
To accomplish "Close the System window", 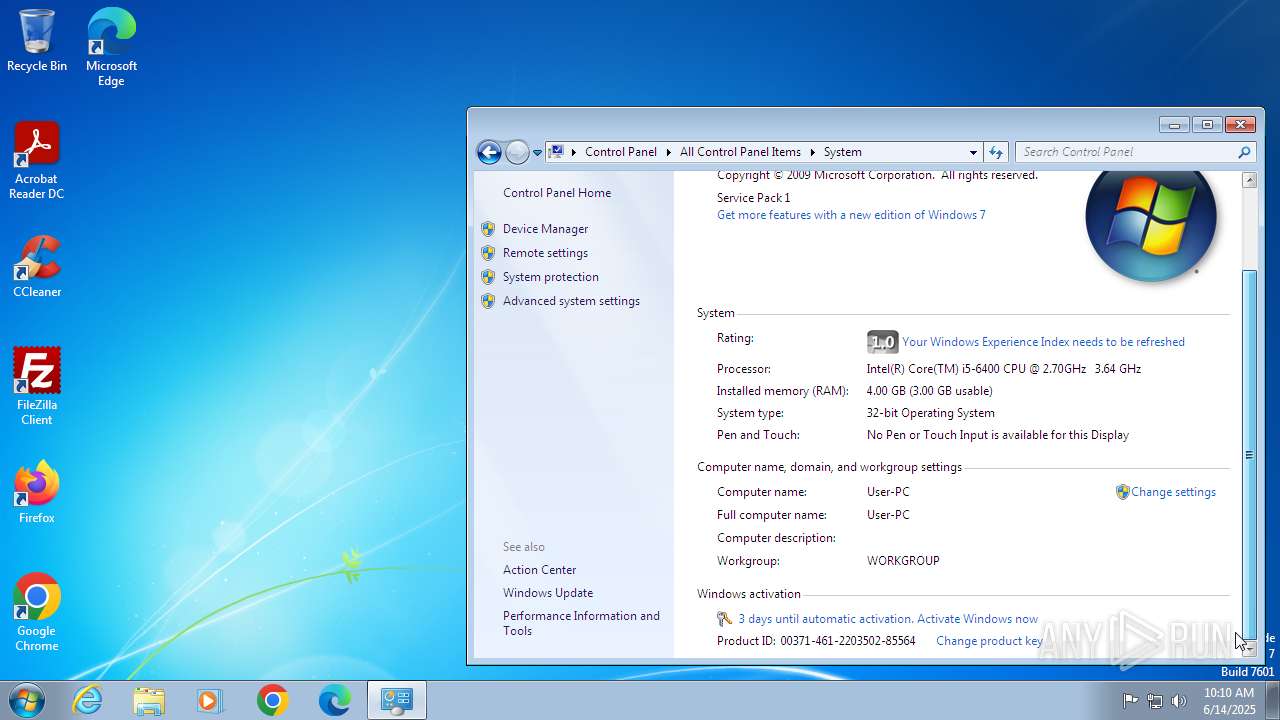I will [1240, 125].
